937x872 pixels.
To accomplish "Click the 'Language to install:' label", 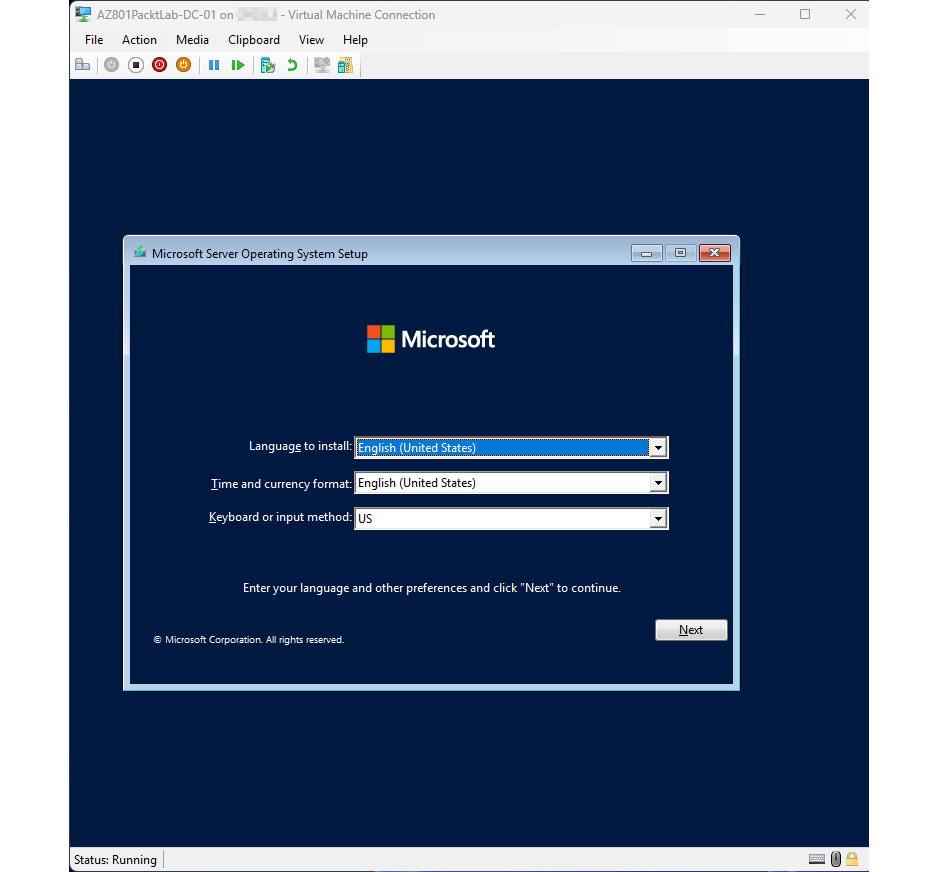I will pyautogui.click(x=301, y=446).
